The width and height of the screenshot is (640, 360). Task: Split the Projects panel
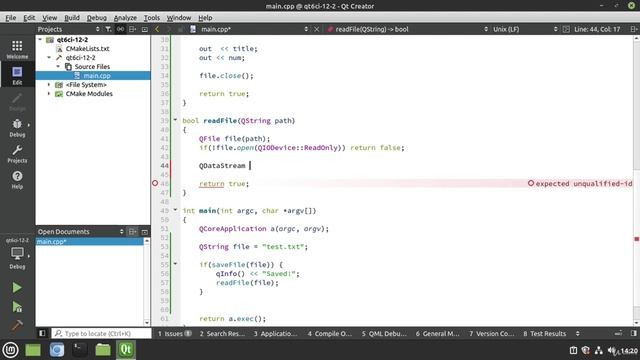click(x=132, y=29)
